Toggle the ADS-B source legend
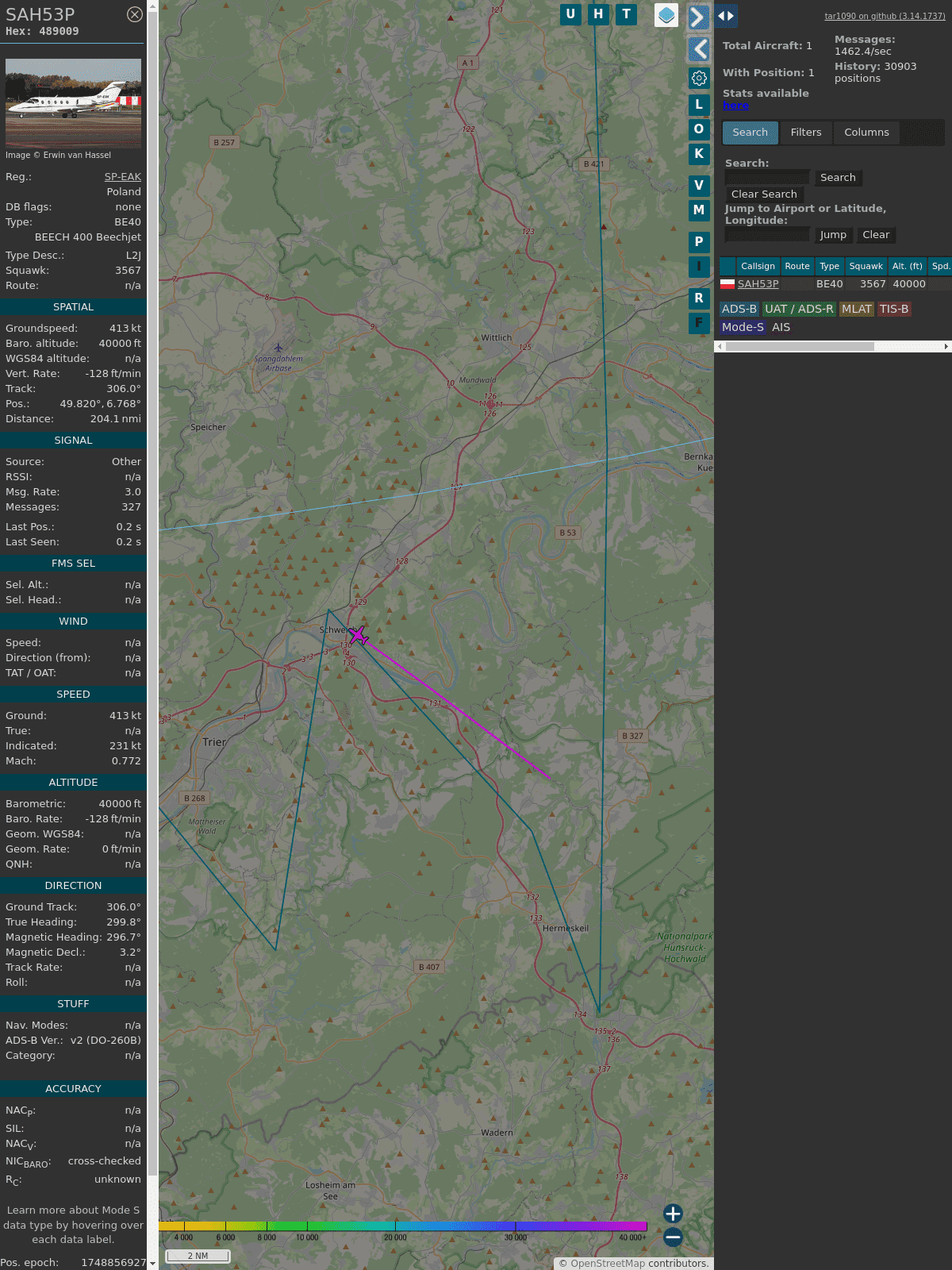The image size is (952, 1270). point(739,310)
